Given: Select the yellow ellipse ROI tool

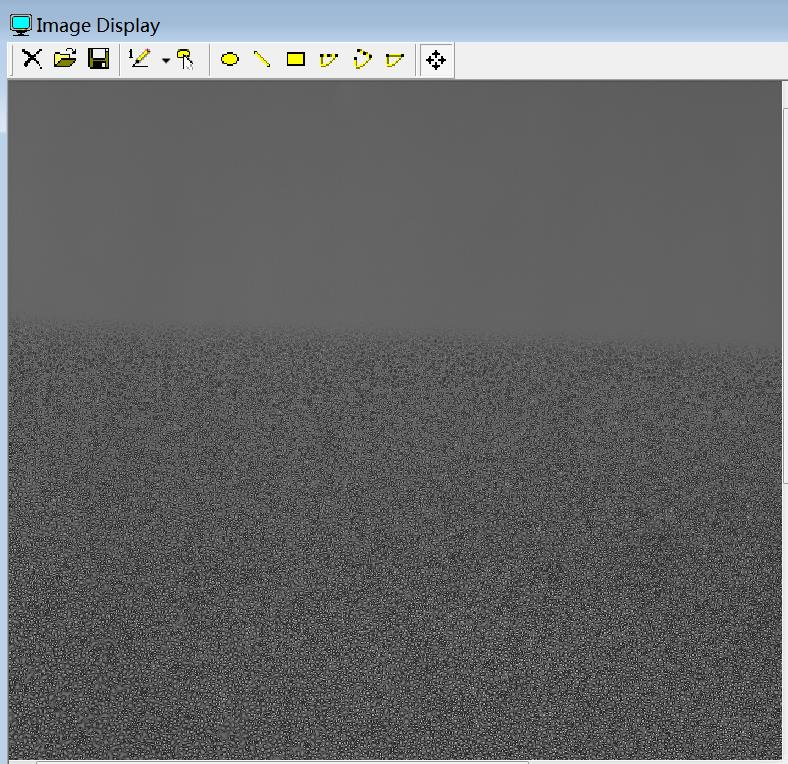Looking at the screenshot, I should [229, 60].
